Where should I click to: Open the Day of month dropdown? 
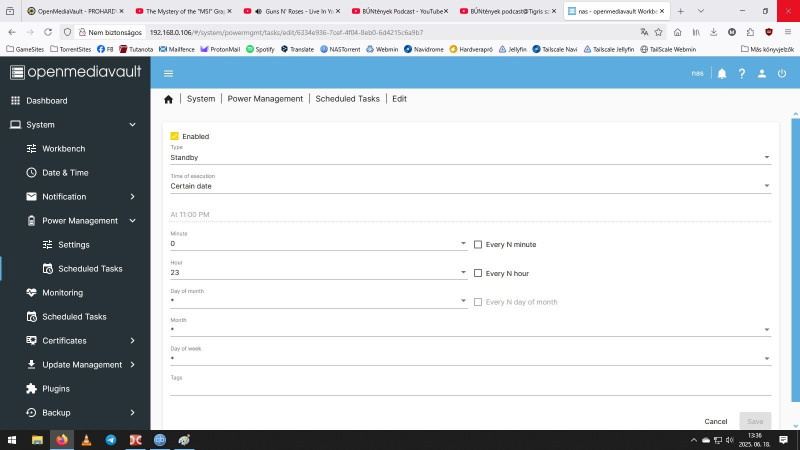319,301
